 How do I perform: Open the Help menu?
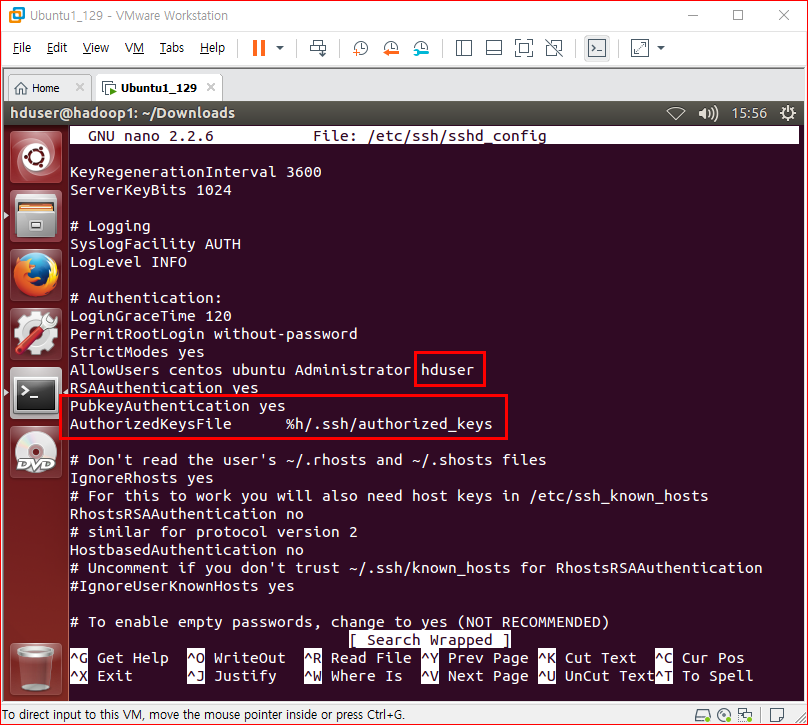212,48
